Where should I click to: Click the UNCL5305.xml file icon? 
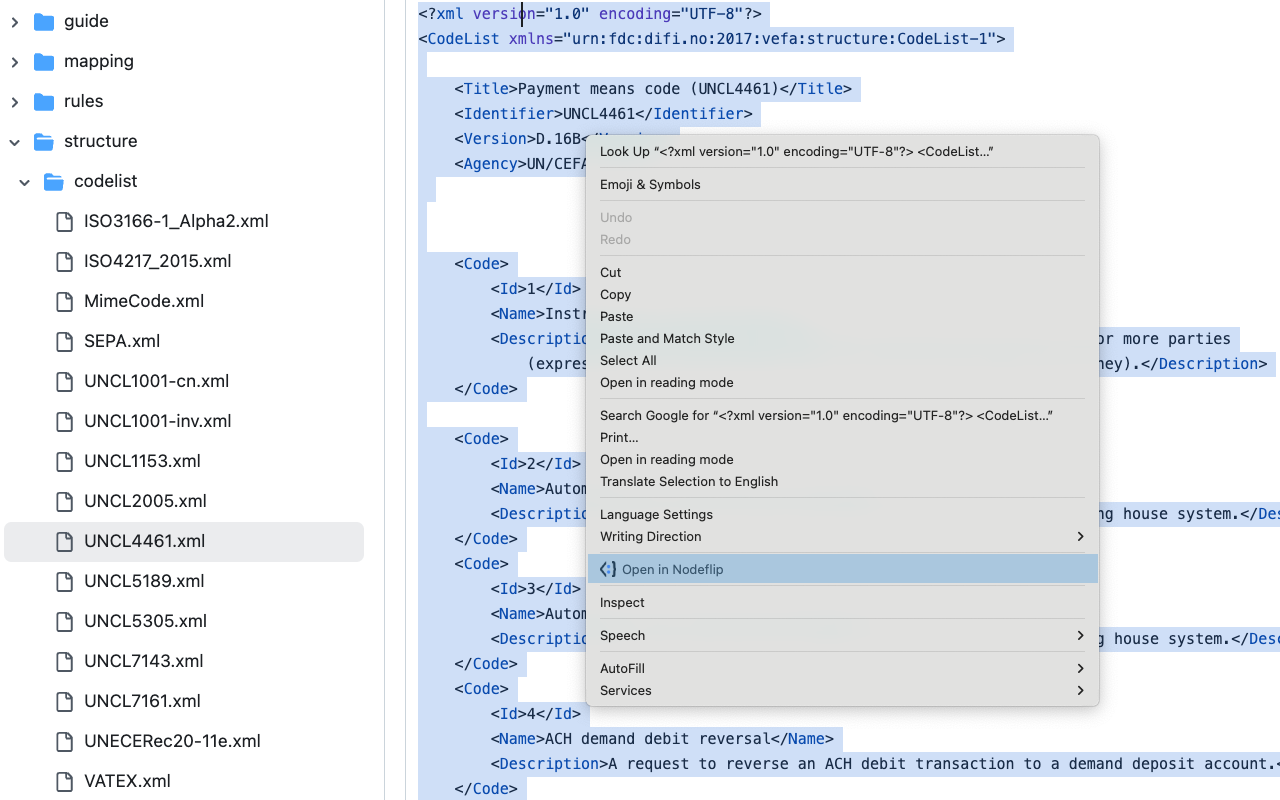(64, 621)
